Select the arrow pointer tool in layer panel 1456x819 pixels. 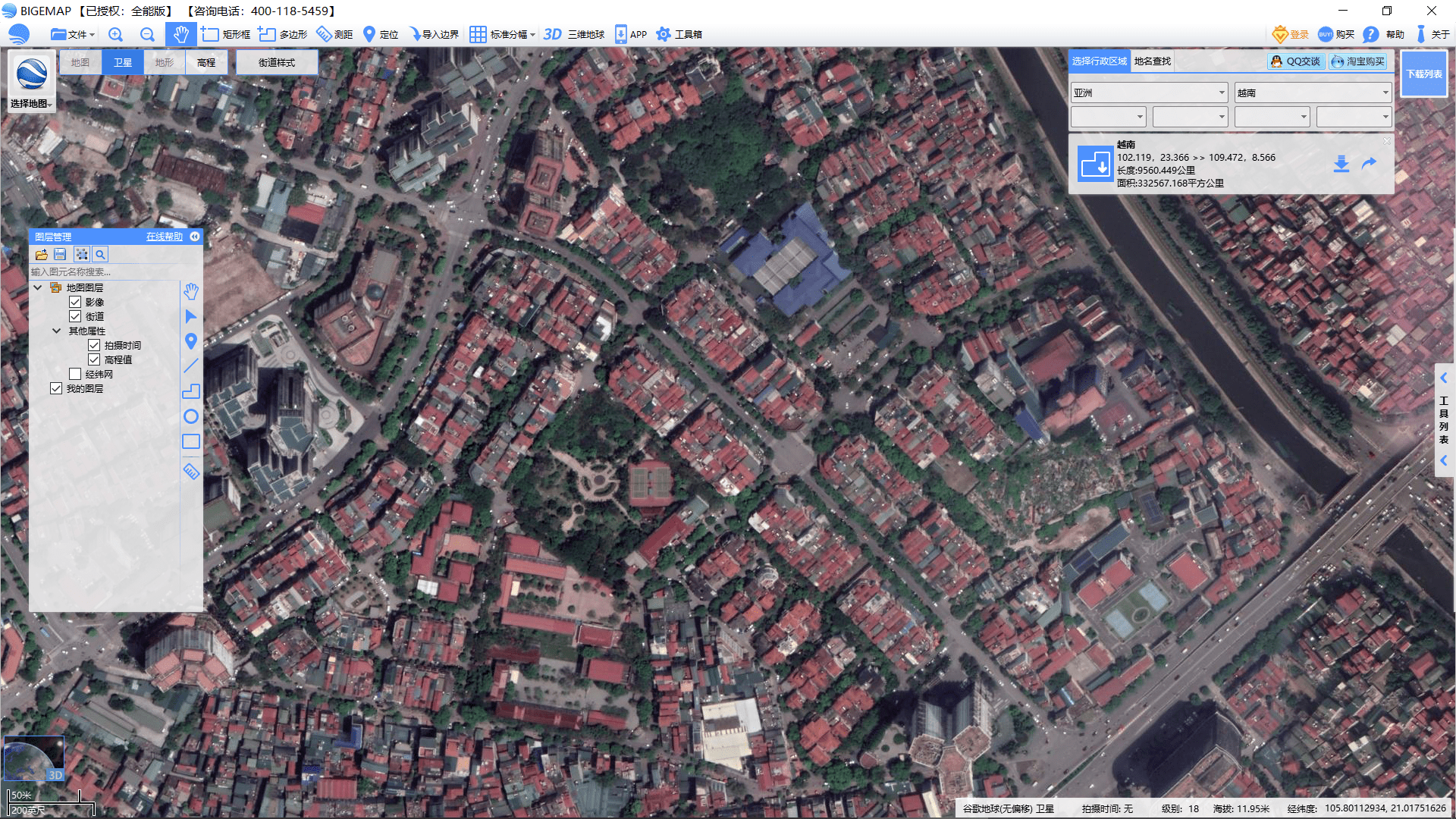(x=191, y=316)
